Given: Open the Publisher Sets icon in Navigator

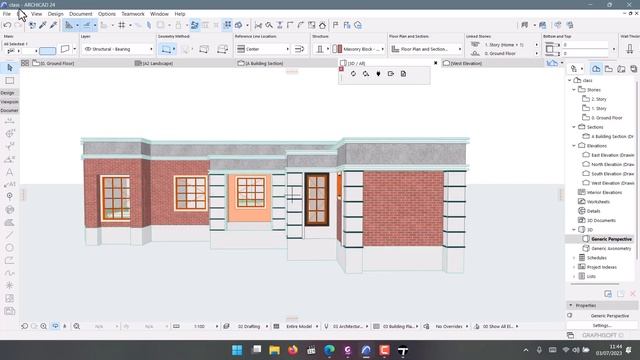Looking at the screenshot, I should (x=633, y=69).
